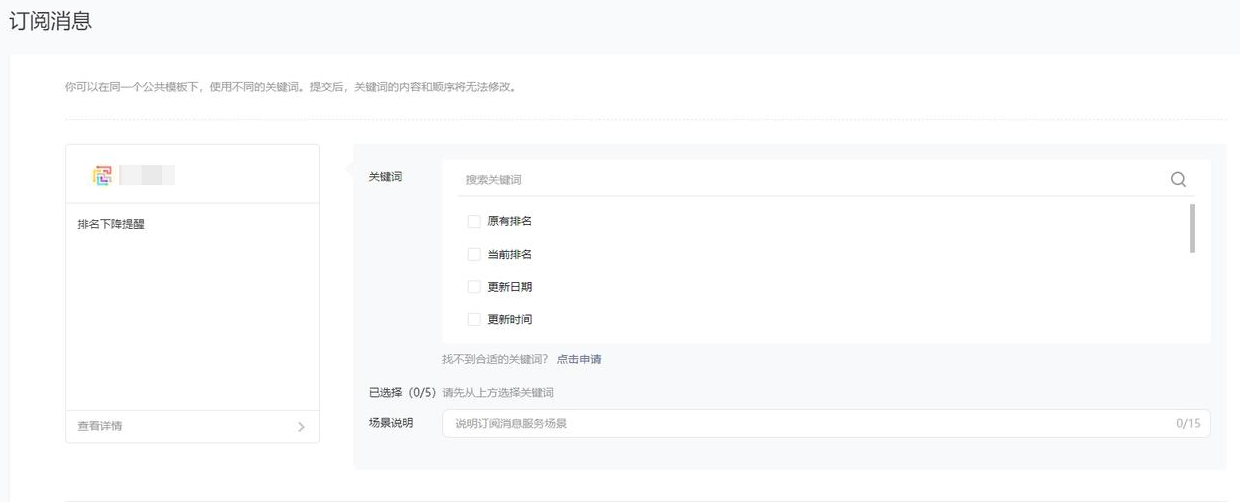The height and width of the screenshot is (502, 1240).
Task: Check the 原有排名 keyword checkbox
Action: click(474, 221)
